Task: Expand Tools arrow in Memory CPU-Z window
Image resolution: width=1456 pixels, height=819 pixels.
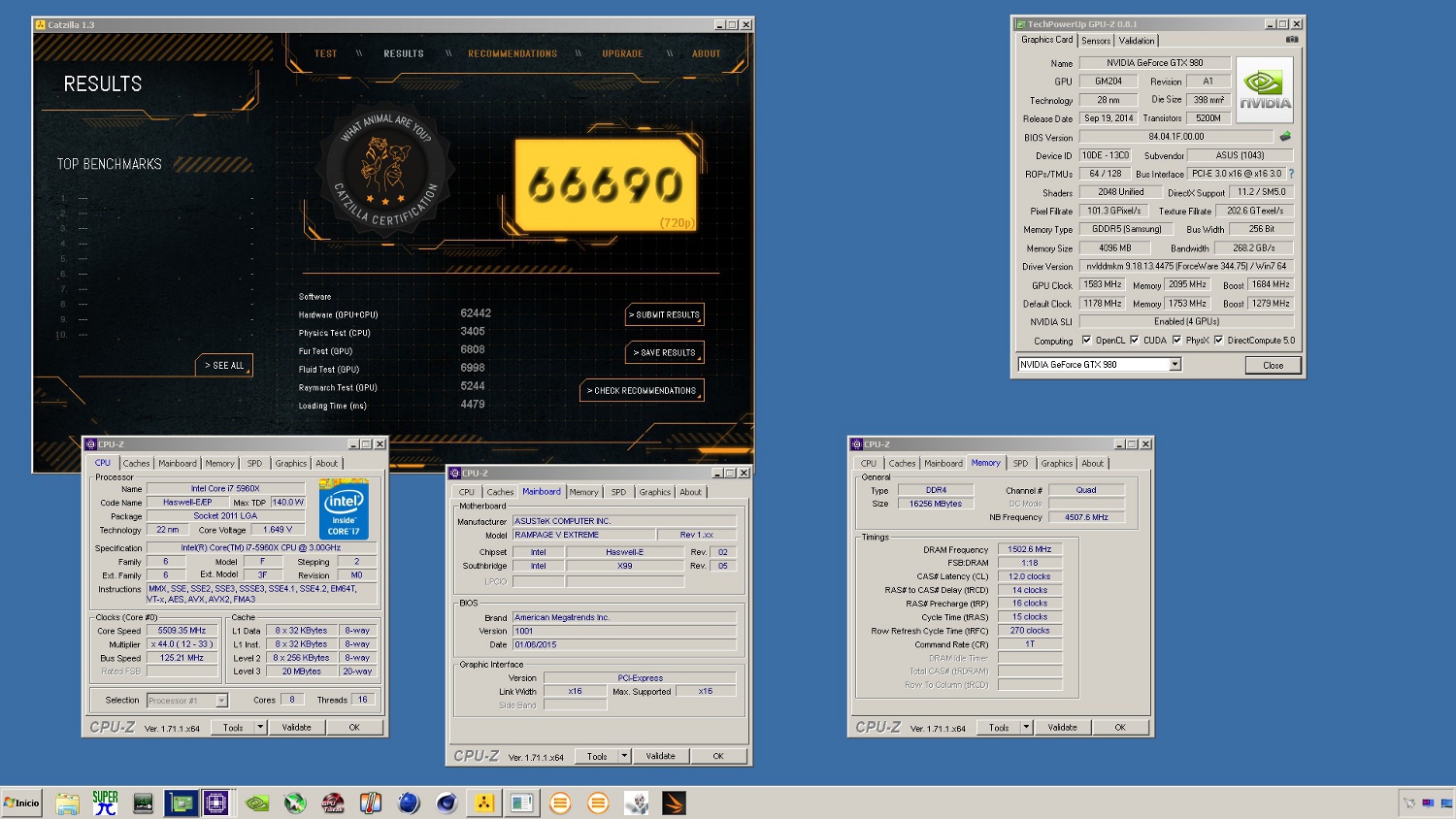Action: 1025,727
